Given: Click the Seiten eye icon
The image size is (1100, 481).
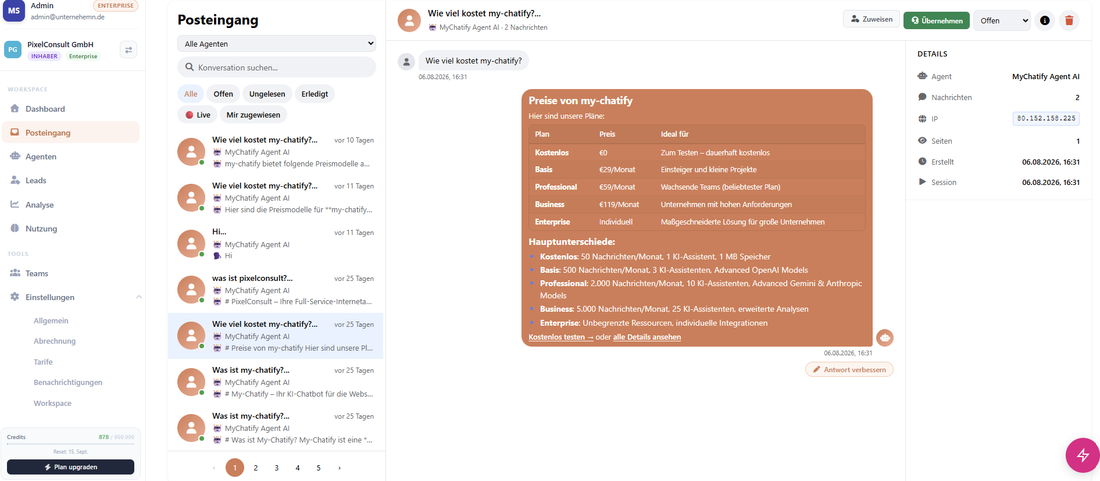Looking at the screenshot, I should (922, 141).
